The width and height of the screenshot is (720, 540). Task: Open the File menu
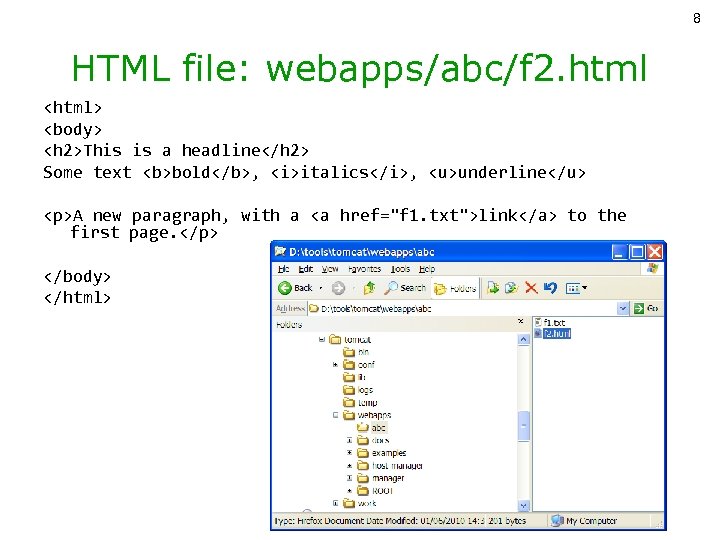coord(283,269)
